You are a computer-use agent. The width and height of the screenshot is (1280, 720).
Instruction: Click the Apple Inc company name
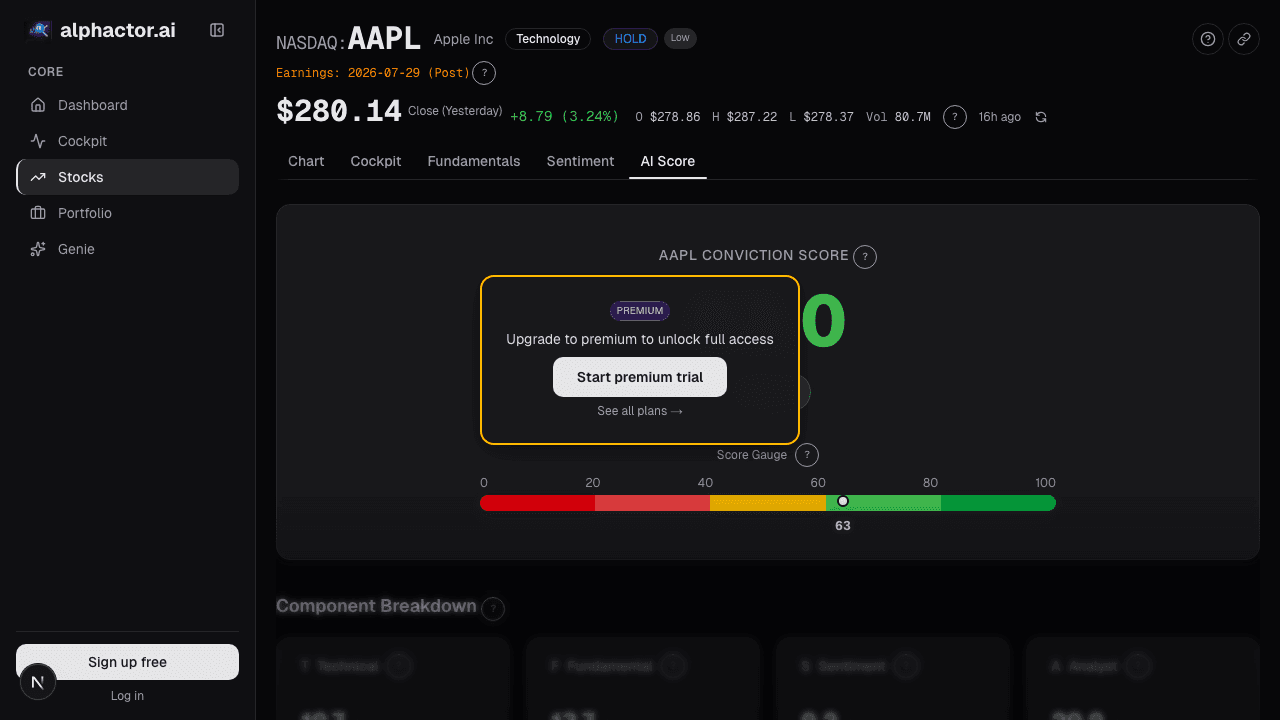click(463, 39)
